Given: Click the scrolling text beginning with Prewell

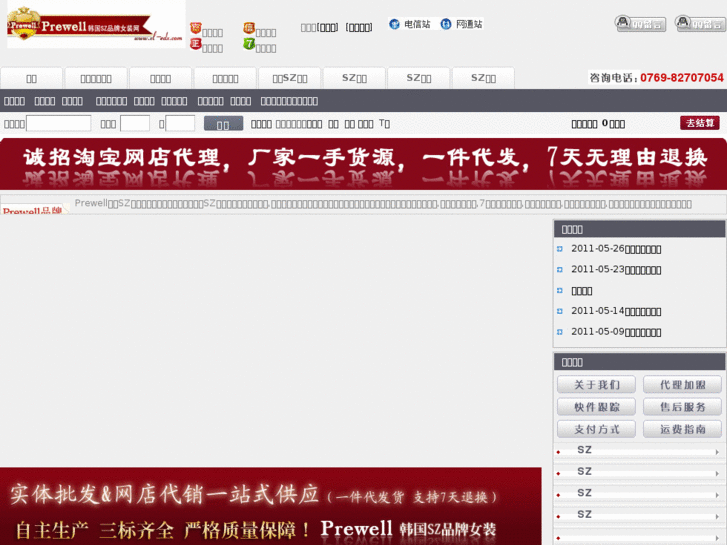Looking at the screenshot, I should tap(383, 204).
